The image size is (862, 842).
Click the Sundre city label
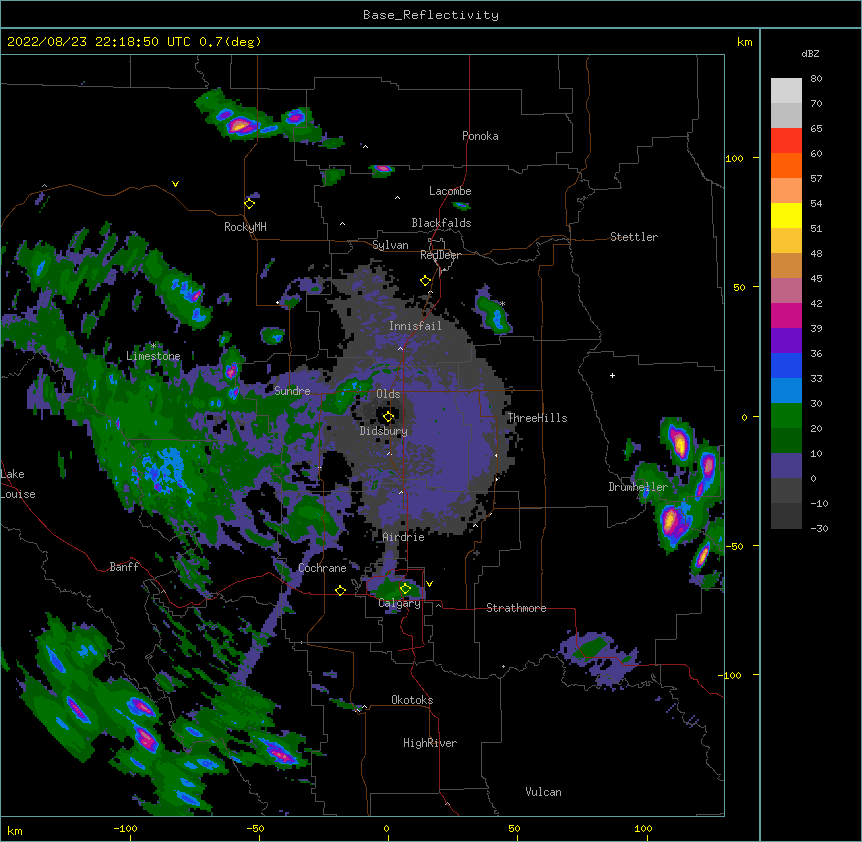pyautogui.click(x=292, y=391)
